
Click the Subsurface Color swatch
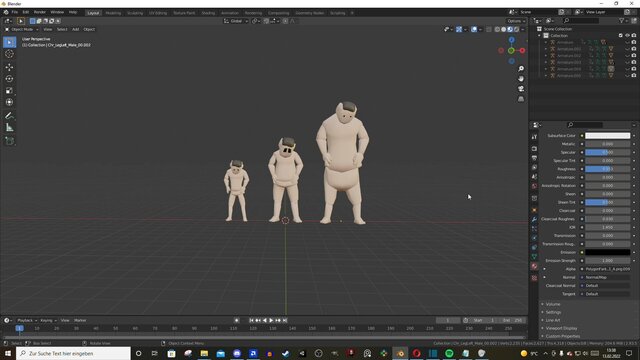tap(607, 136)
